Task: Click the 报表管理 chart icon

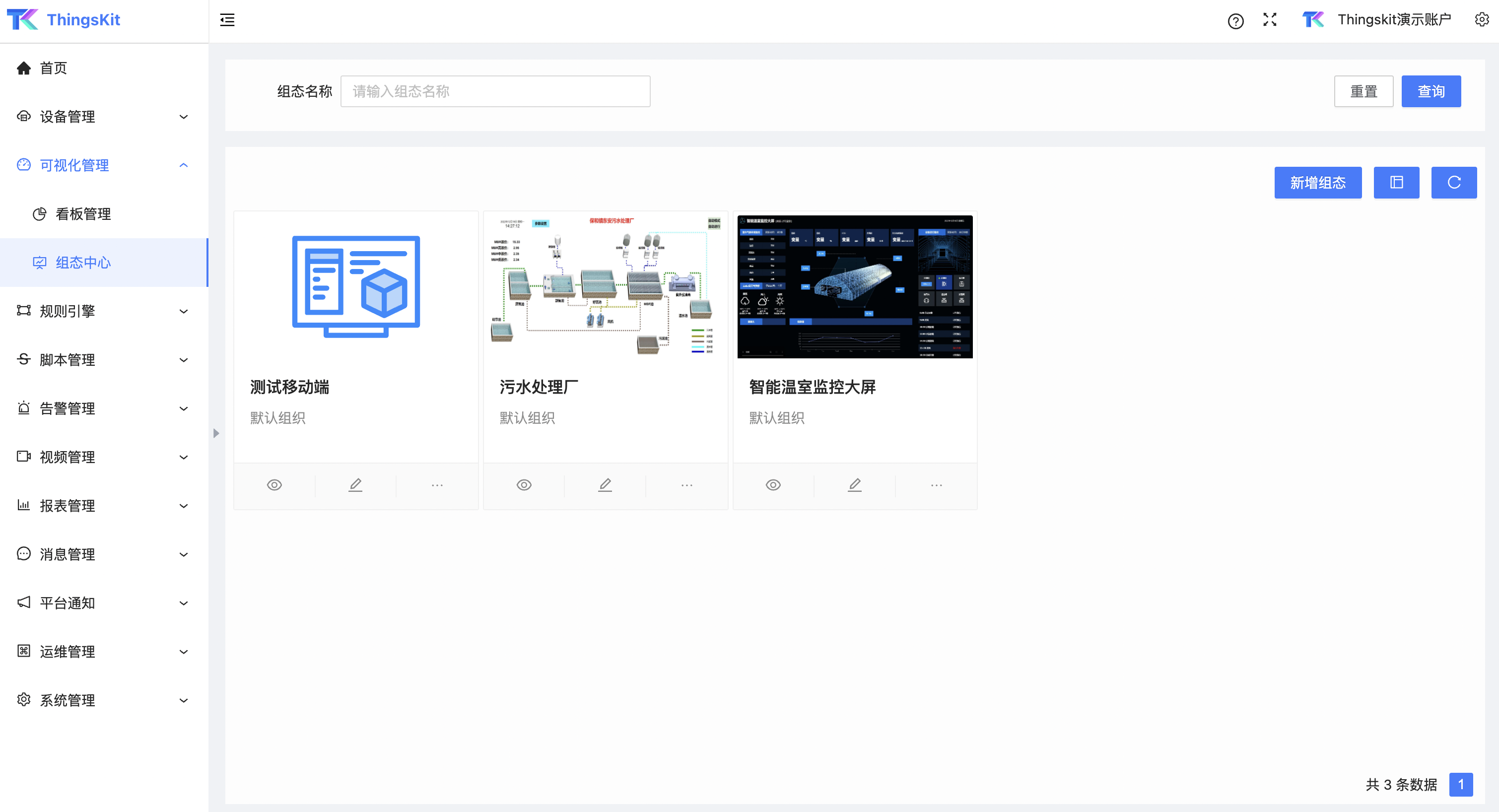Action: click(x=24, y=505)
